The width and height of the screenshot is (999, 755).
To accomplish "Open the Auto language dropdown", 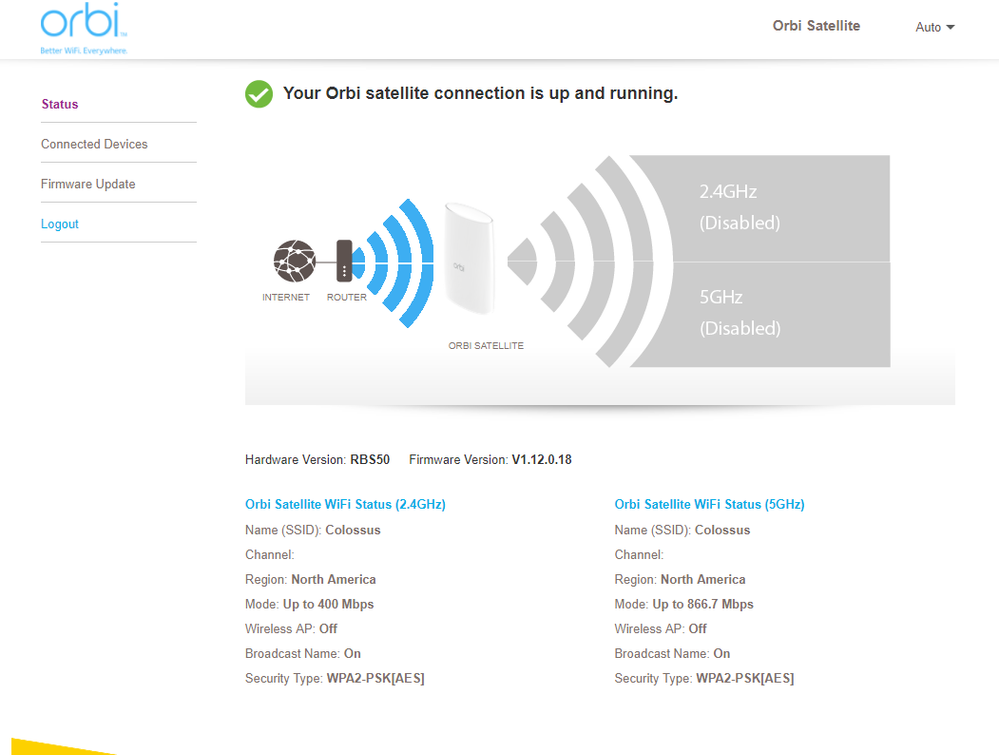I will [935, 27].
